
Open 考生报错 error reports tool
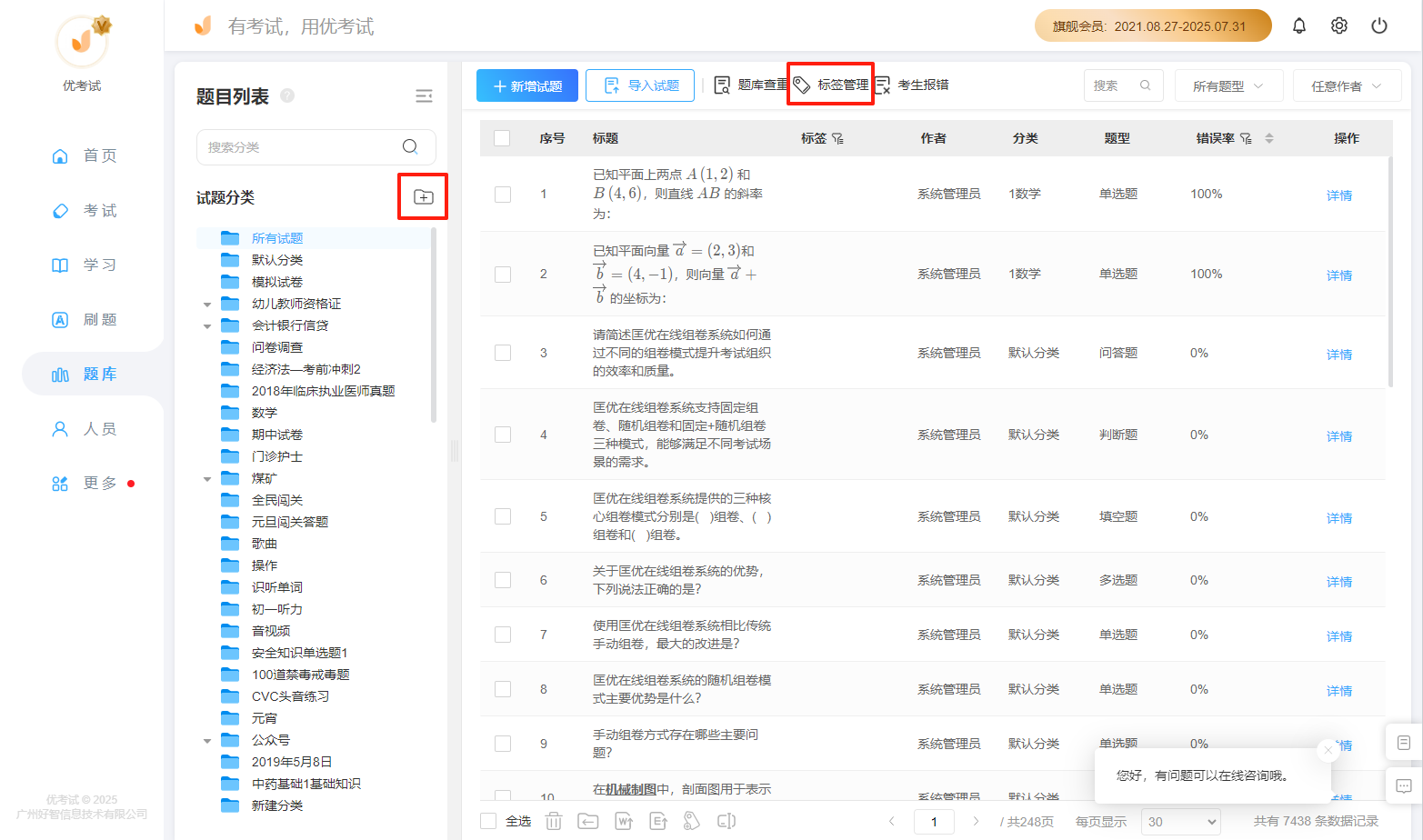tap(911, 85)
